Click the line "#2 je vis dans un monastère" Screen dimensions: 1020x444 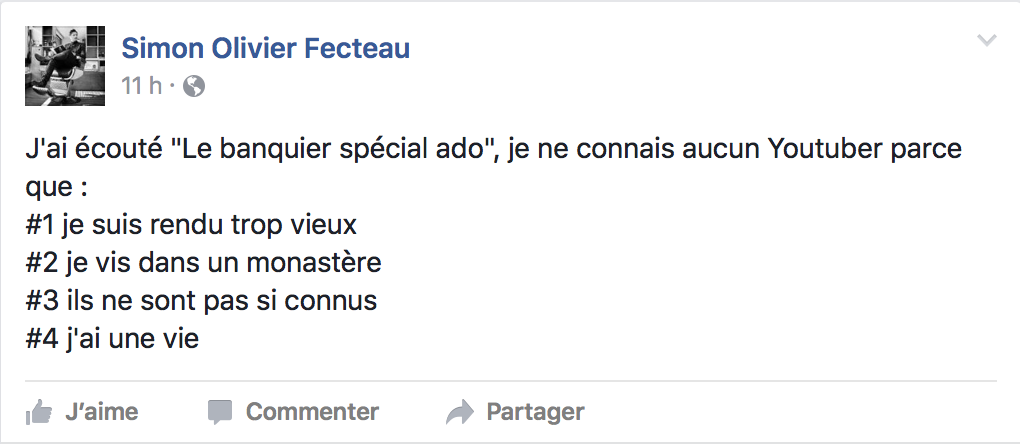(x=204, y=264)
